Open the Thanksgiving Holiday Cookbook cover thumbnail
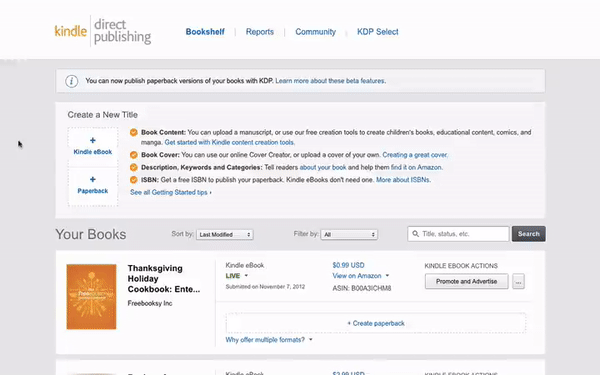 pyautogui.click(x=91, y=297)
